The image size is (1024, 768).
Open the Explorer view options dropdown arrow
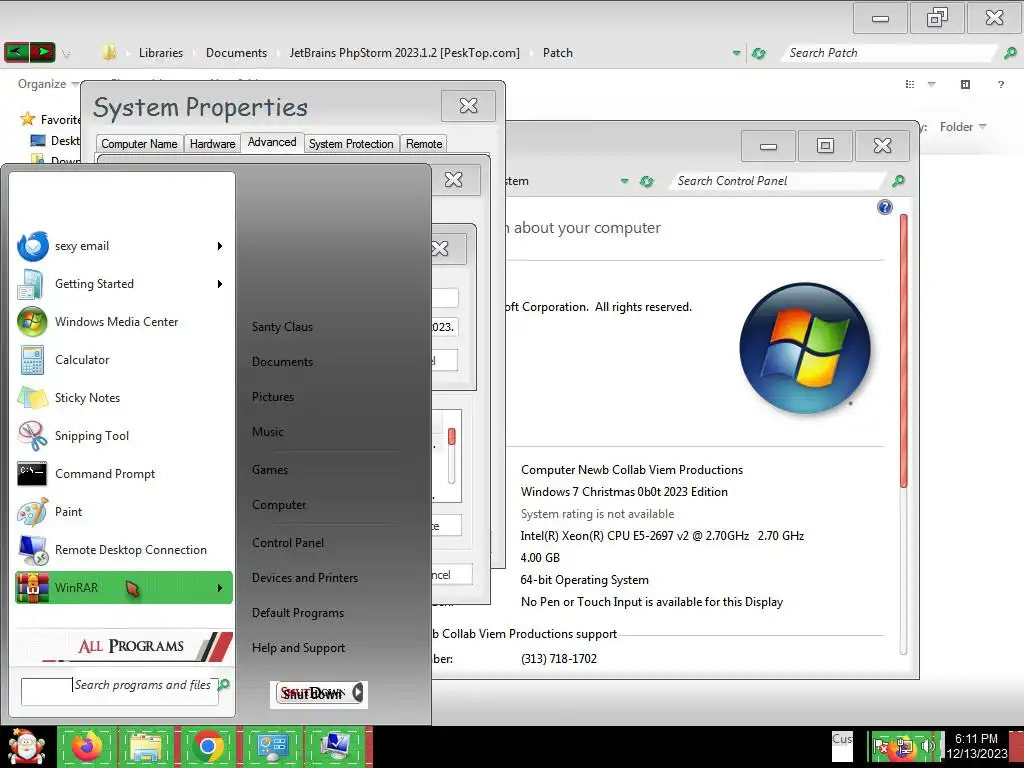click(x=932, y=84)
